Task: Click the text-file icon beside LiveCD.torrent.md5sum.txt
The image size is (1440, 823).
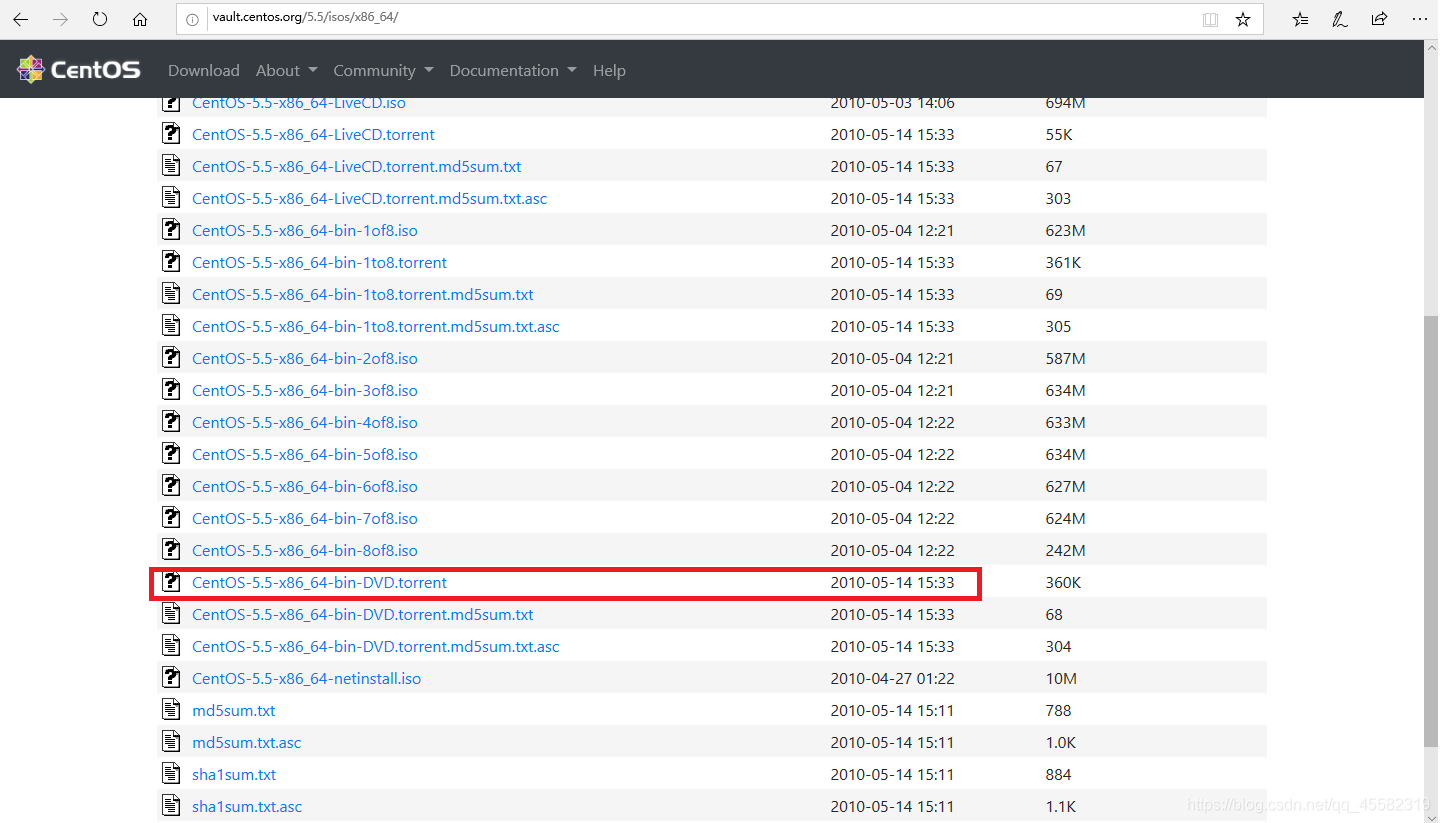Action: 171,165
